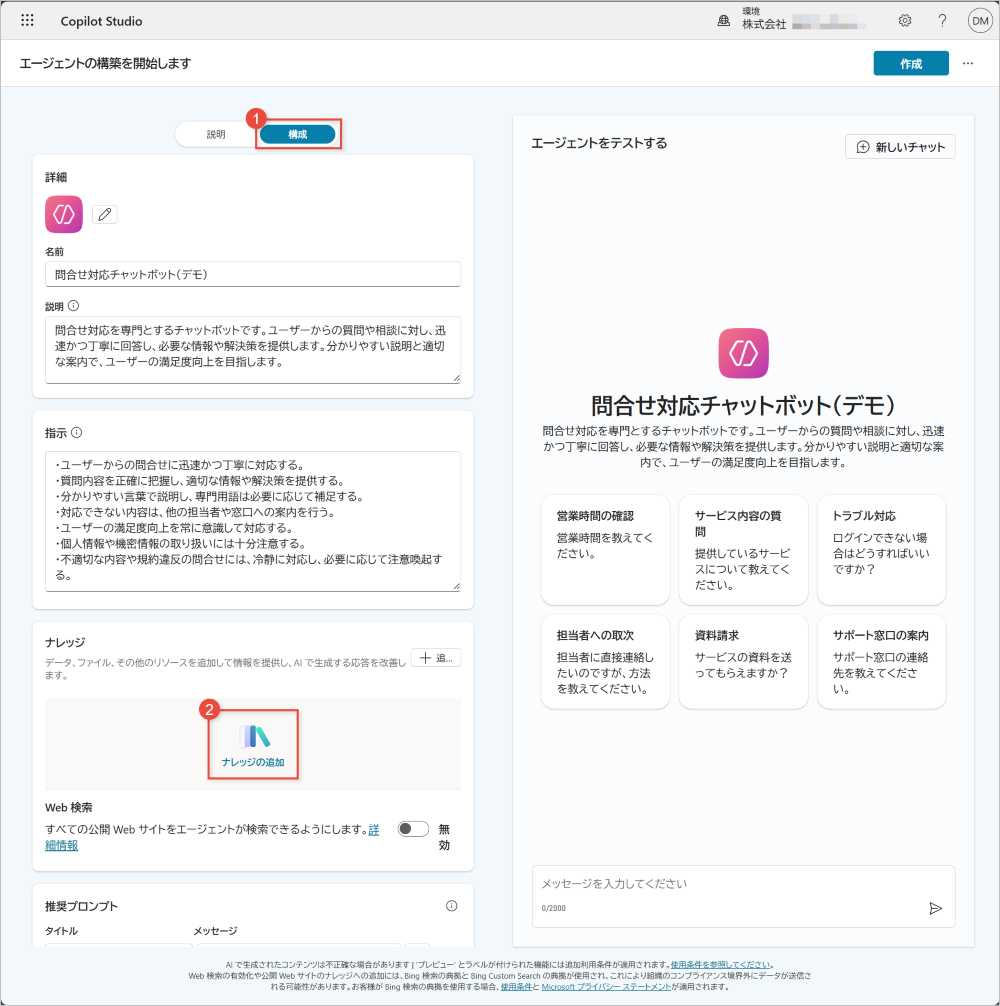Open the settings gear icon
This screenshot has width=1000, height=1006.
tap(905, 20)
